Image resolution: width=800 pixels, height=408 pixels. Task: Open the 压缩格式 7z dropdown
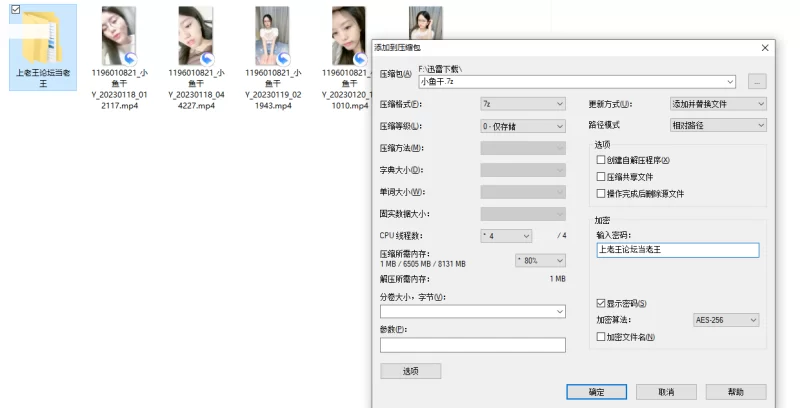tap(523, 104)
